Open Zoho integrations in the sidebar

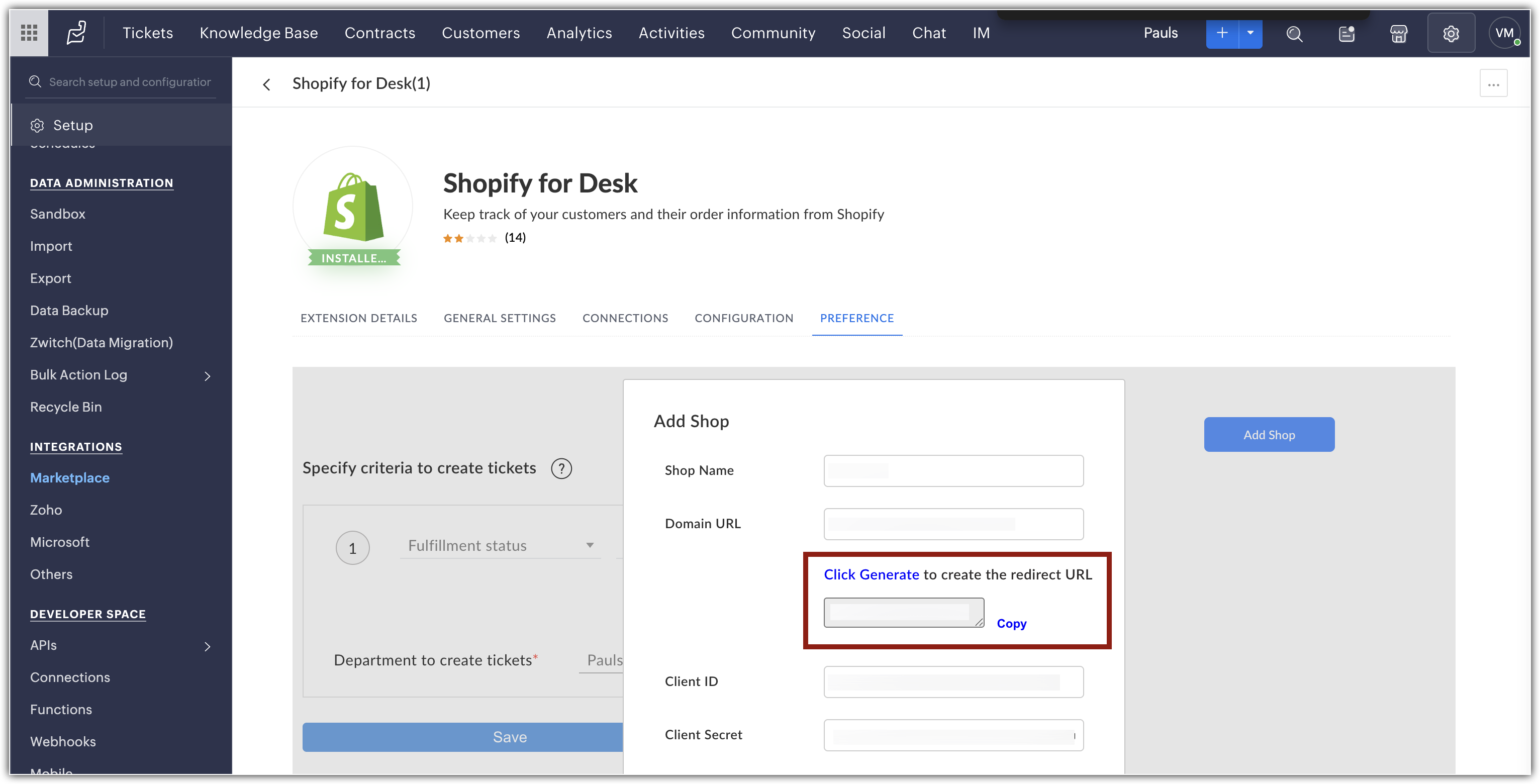(x=46, y=510)
